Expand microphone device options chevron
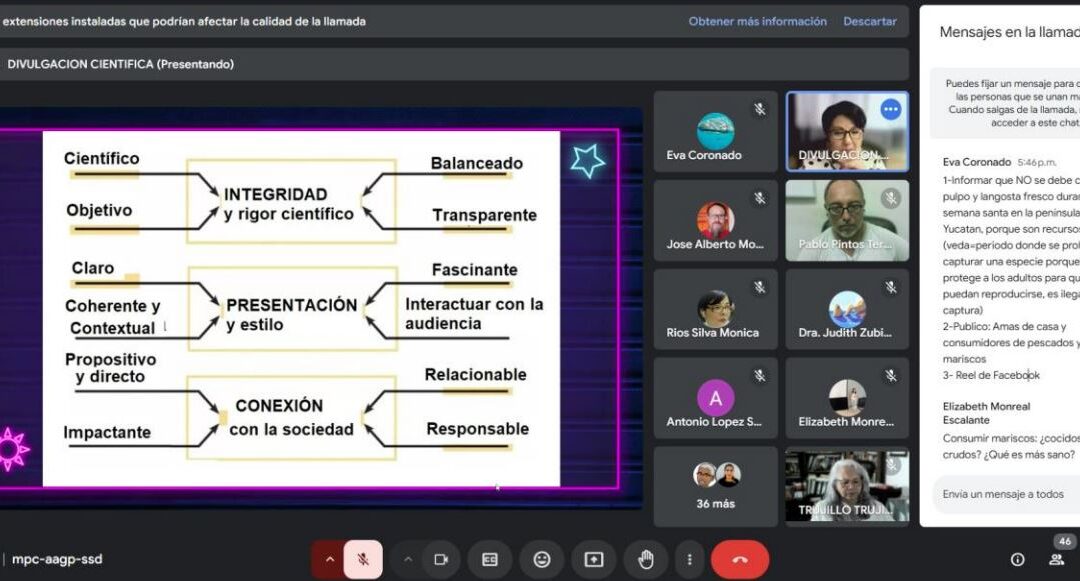 click(330, 560)
